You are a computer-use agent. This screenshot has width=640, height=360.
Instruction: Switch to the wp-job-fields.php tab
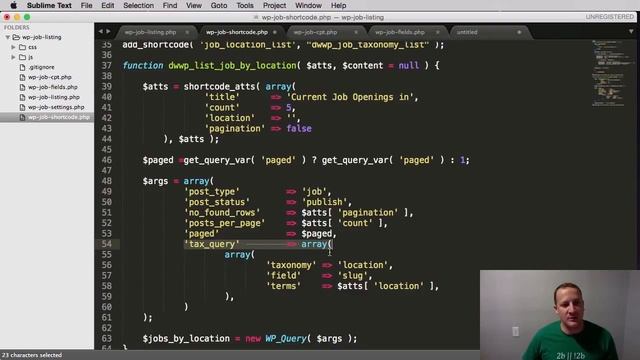click(400, 32)
